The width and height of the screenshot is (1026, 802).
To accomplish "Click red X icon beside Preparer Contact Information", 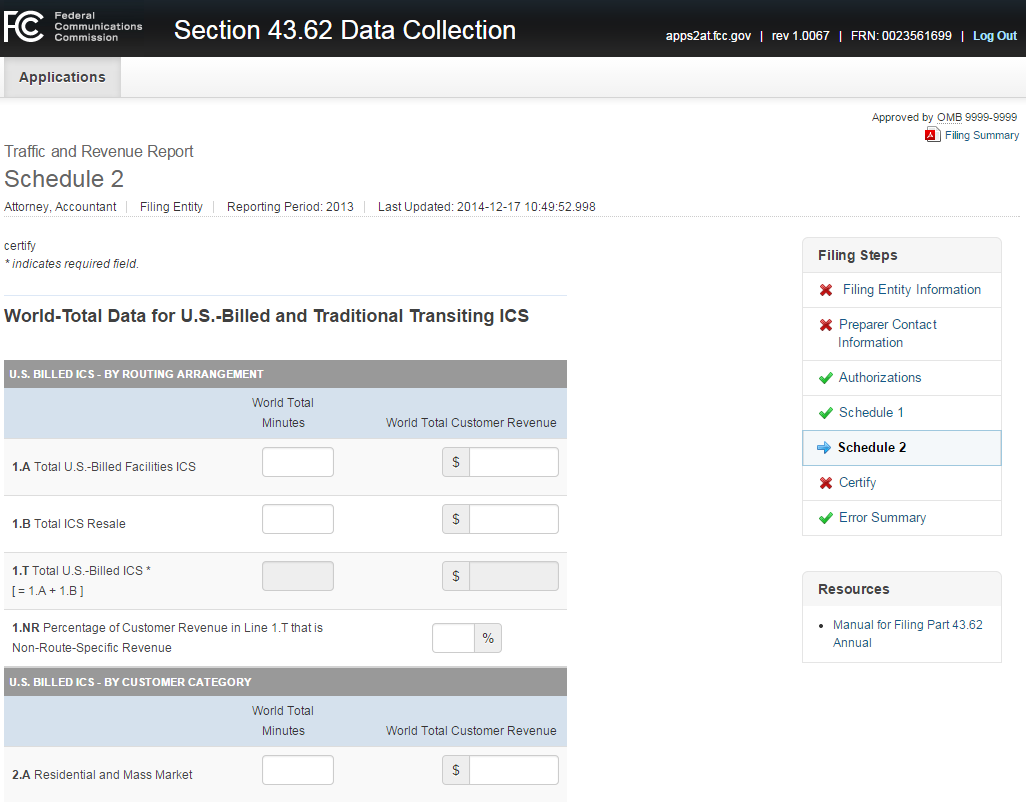I will 826,325.
